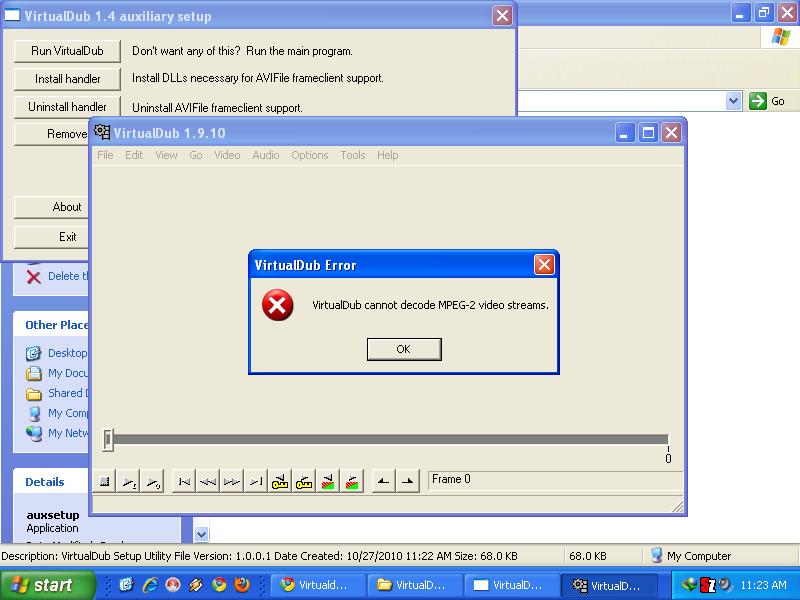800x600 pixels.
Task: Set the mark-out selection point
Action: [407, 481]
